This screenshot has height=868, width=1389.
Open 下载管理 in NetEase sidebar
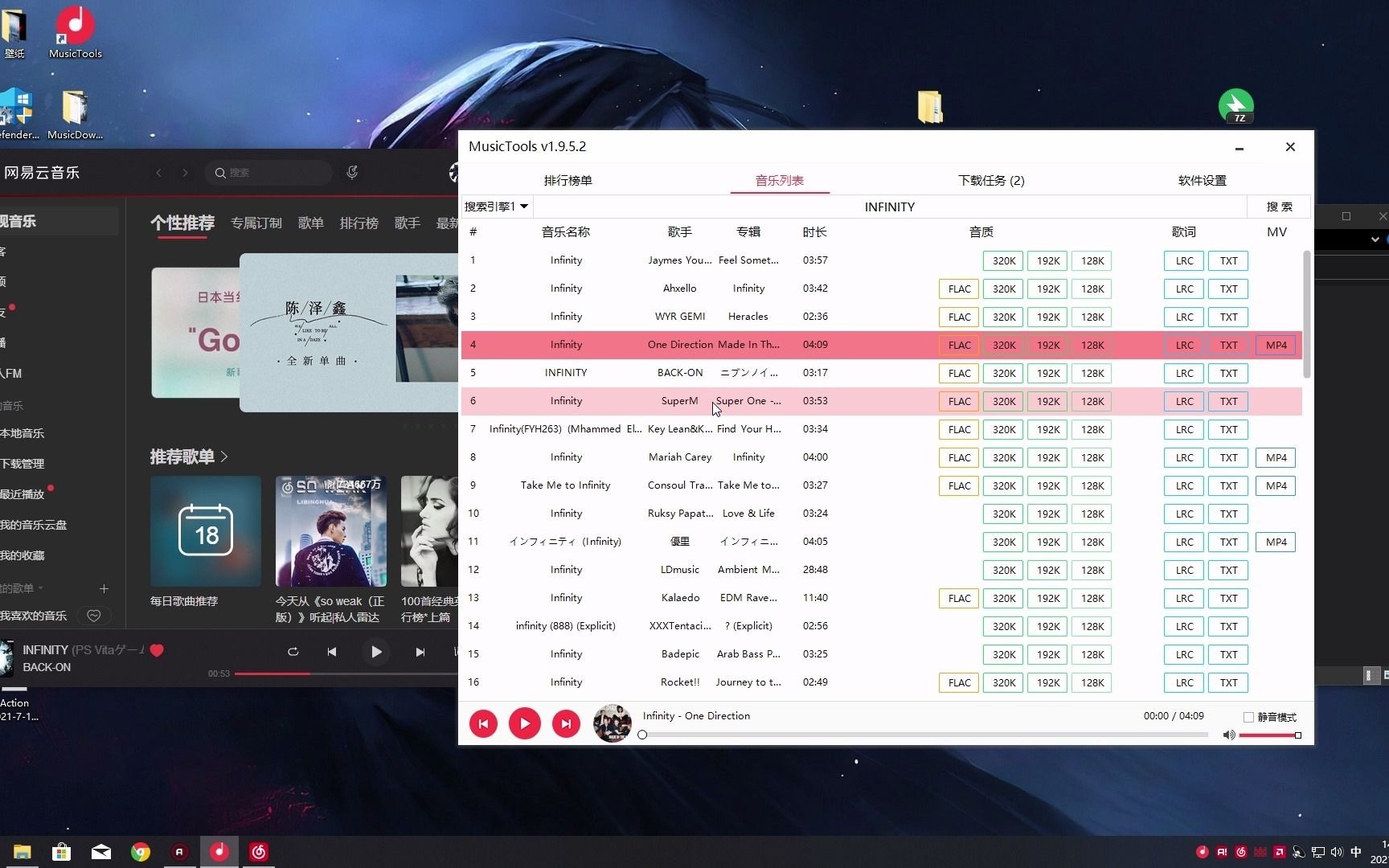click(23, 464)
